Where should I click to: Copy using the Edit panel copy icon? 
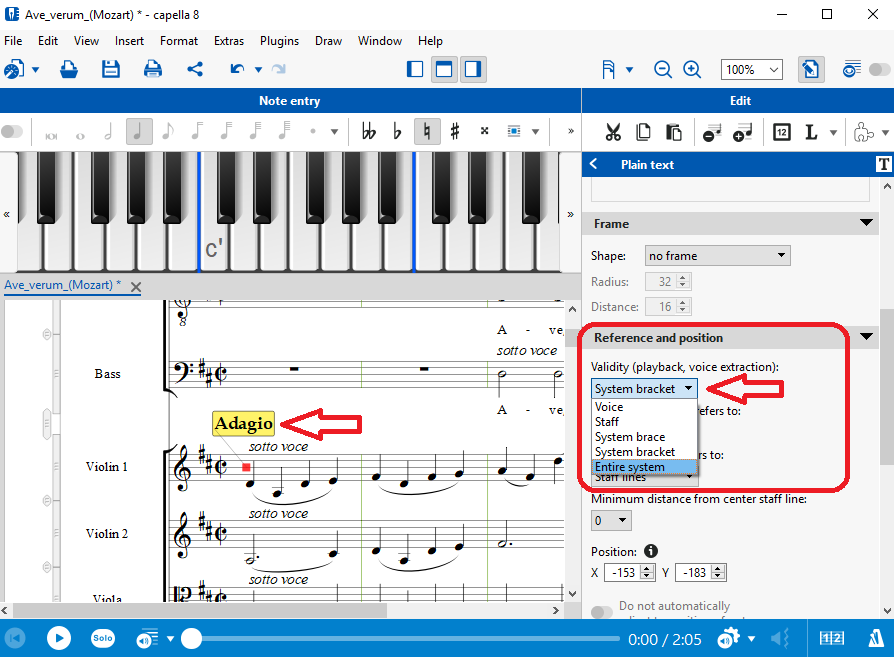click(643, 132)
